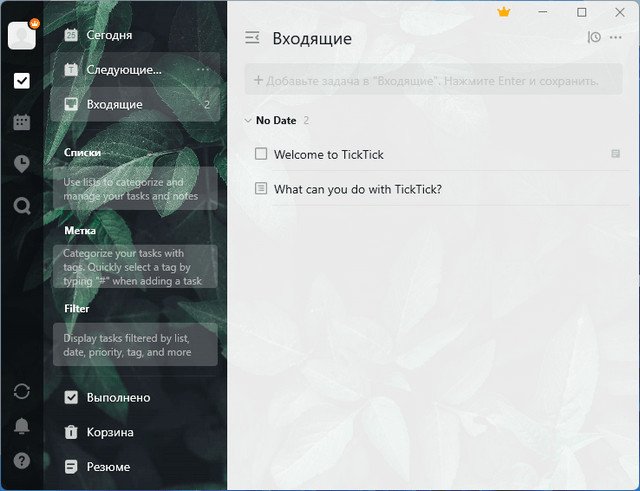Open the calendar view icon in sidebar
The image size is (640, 491).
(22, 122)
